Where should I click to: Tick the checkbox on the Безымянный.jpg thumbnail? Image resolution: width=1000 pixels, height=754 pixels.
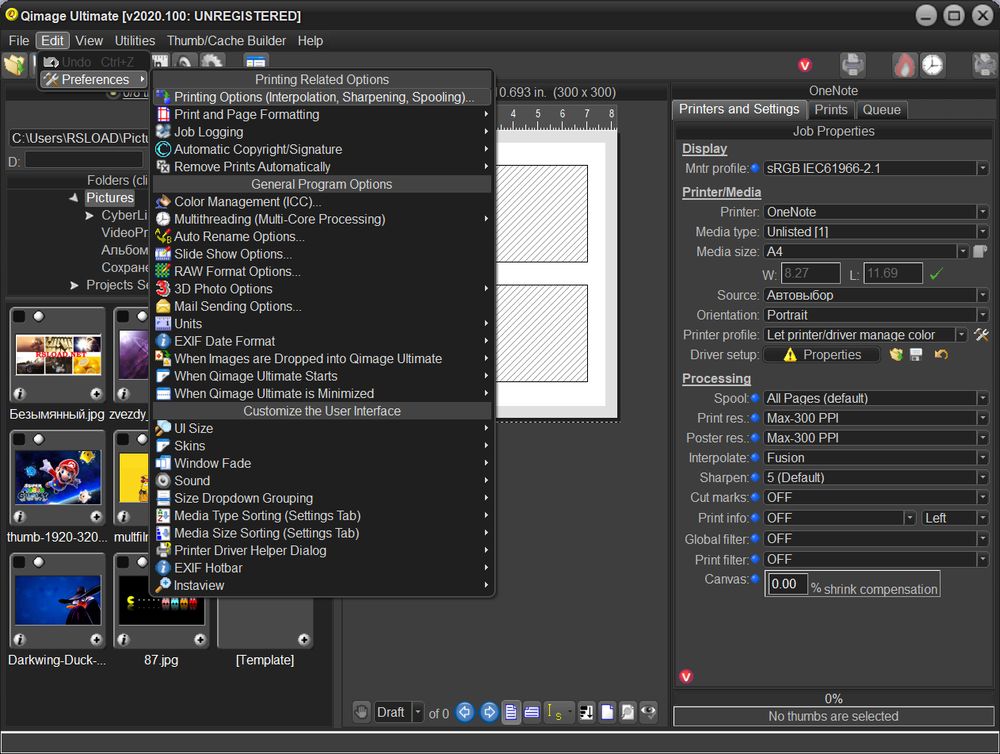pyautogui.click(x=19, y=316)
